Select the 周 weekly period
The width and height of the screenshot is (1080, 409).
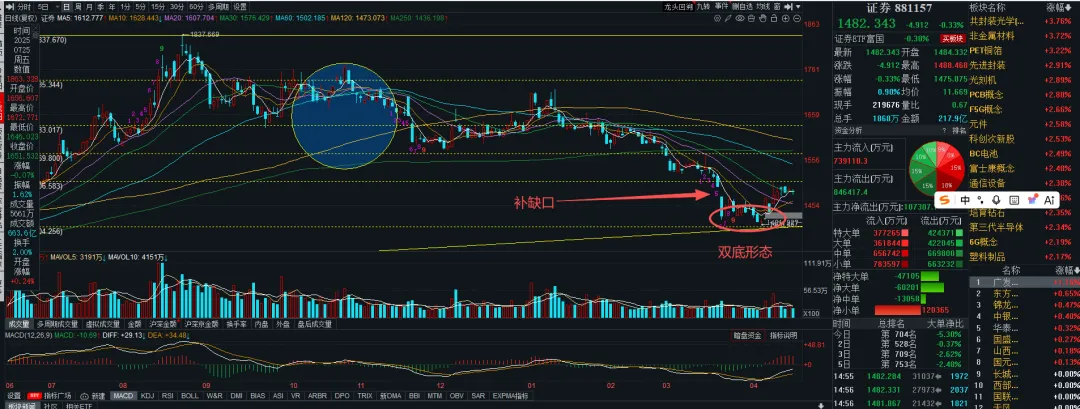pos(77,7)
